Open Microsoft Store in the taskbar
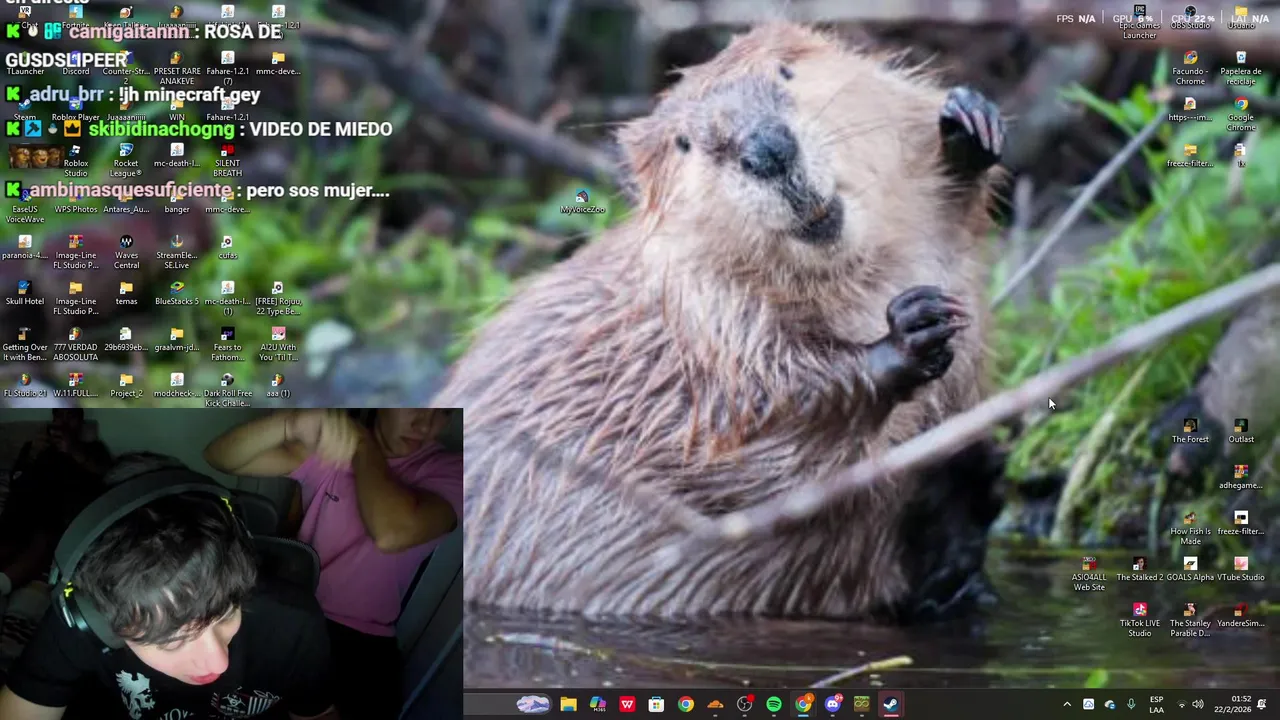This screenshot has width=1280, height=720. click(x=656, y=704)
